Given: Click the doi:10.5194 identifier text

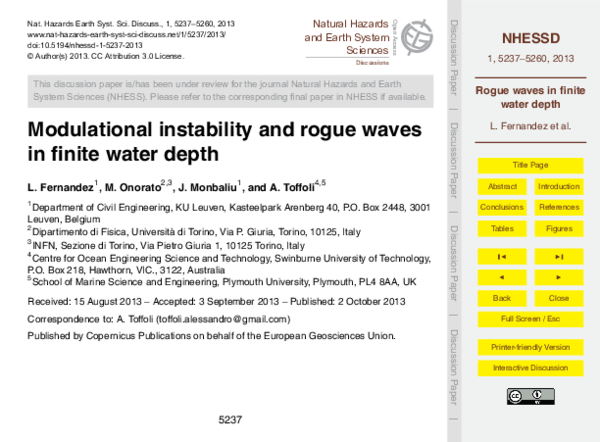Looking at the screenshot, I should [x=85, y=45].
